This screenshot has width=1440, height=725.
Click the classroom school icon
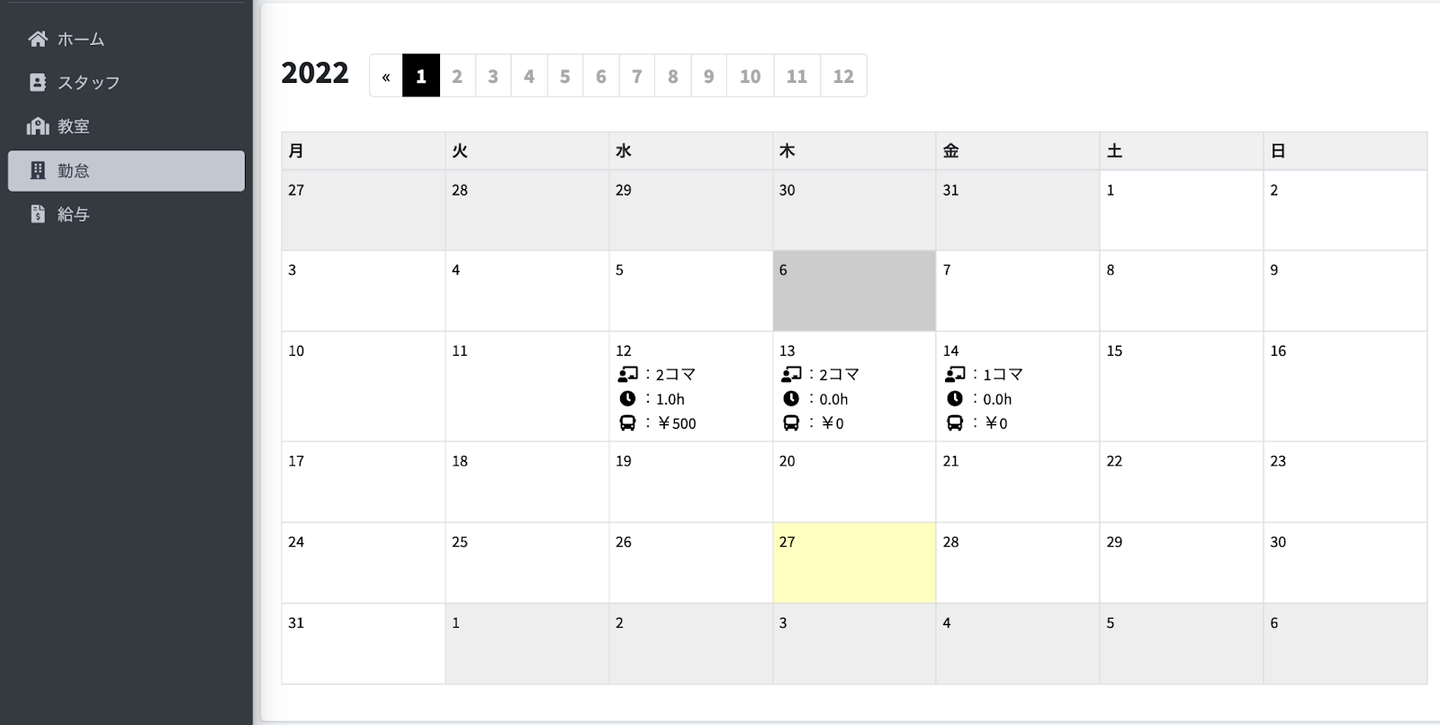coord(38,126)
